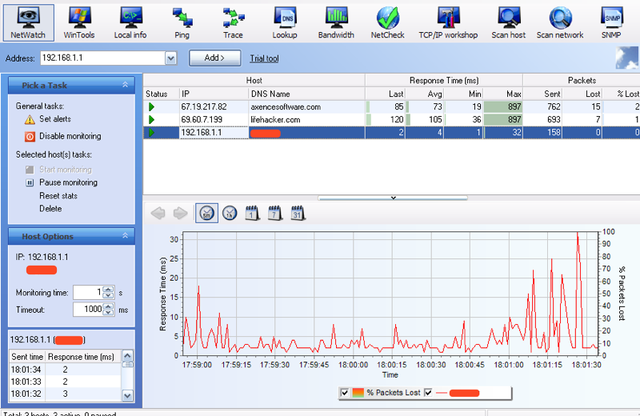Open the Trace tool

click(233, 21)
